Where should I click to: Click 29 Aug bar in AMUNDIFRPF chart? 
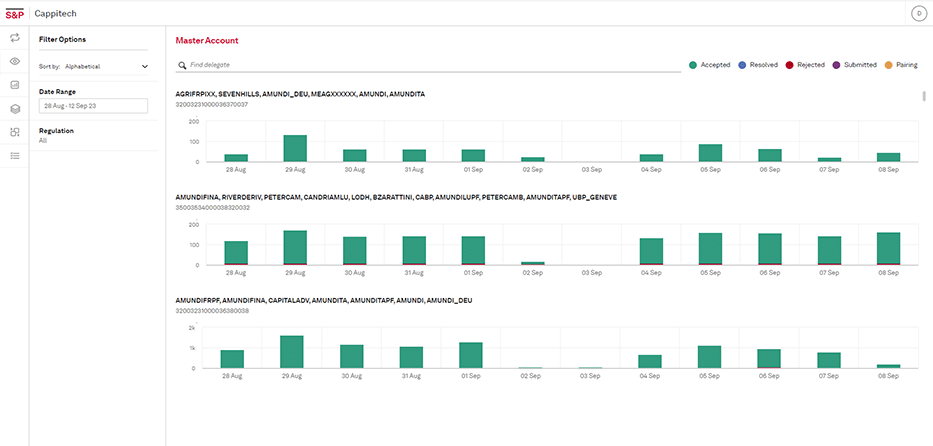(x=292, y=352)
